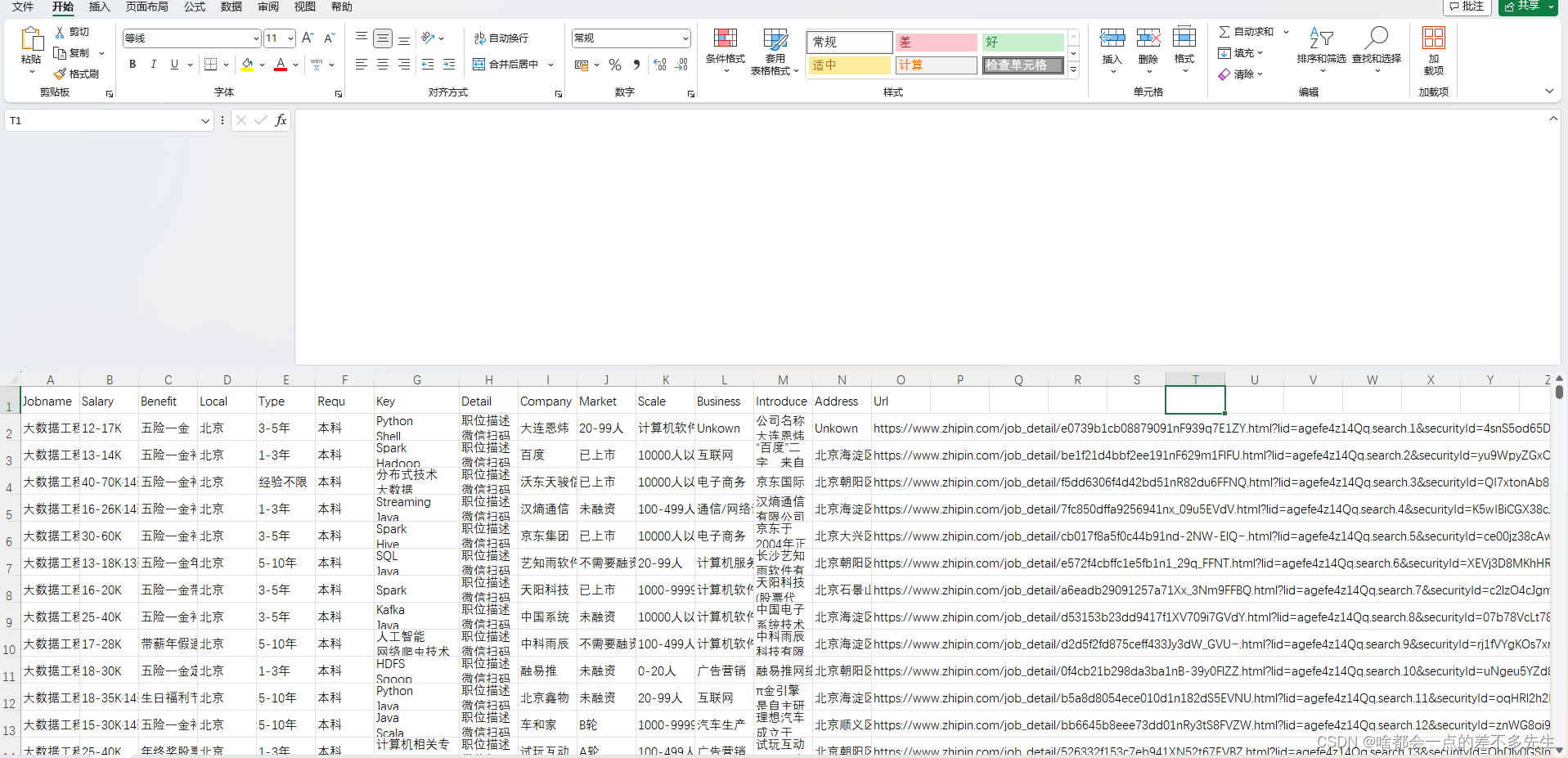
Task: Increase indent in alignment group
Action: pos(448,64)
